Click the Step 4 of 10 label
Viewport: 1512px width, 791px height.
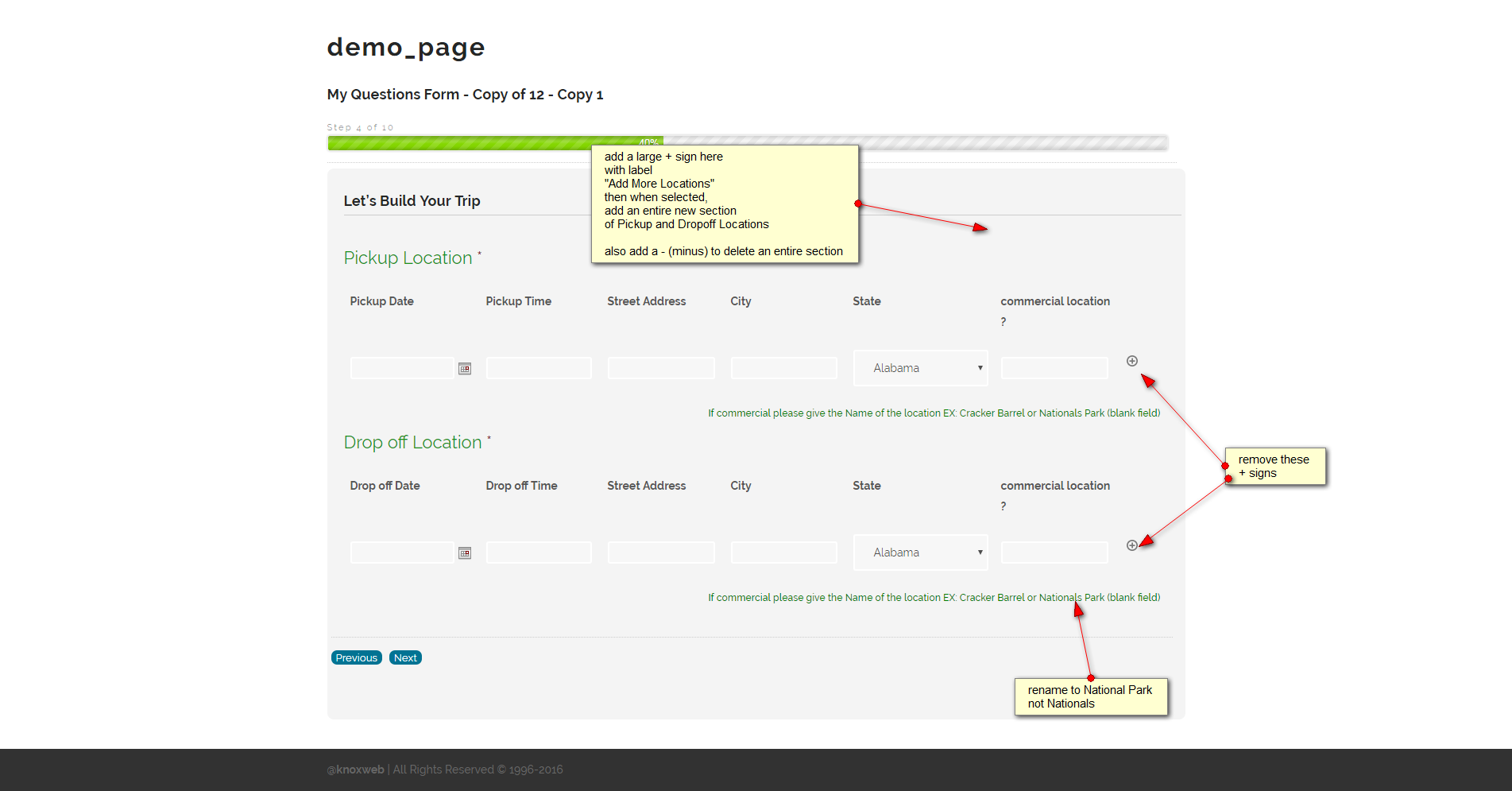click(360, 127)
